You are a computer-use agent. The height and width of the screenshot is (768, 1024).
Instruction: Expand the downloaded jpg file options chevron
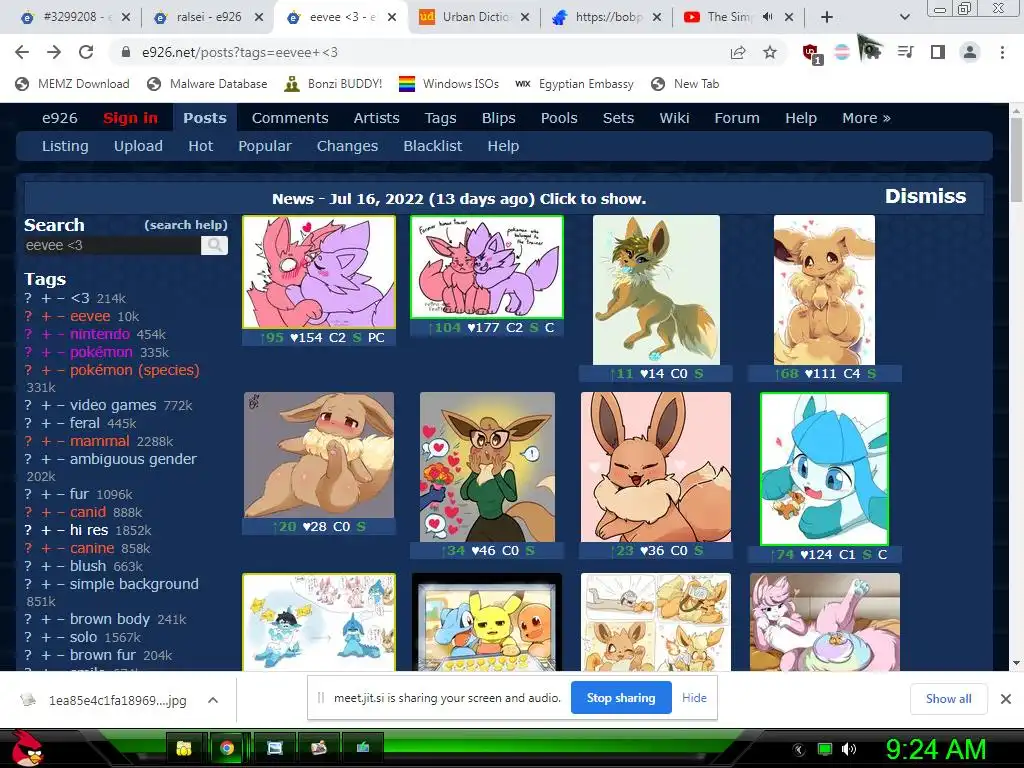pyautogui.click(x=212, y=700)
